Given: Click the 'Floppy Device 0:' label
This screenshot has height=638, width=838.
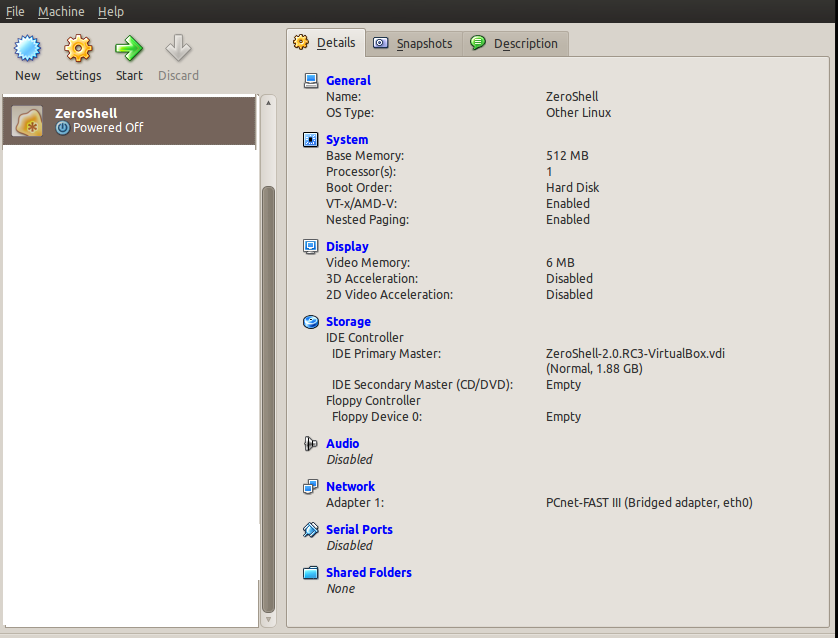Looking at the screenshot, I should (x=377, y=417).
